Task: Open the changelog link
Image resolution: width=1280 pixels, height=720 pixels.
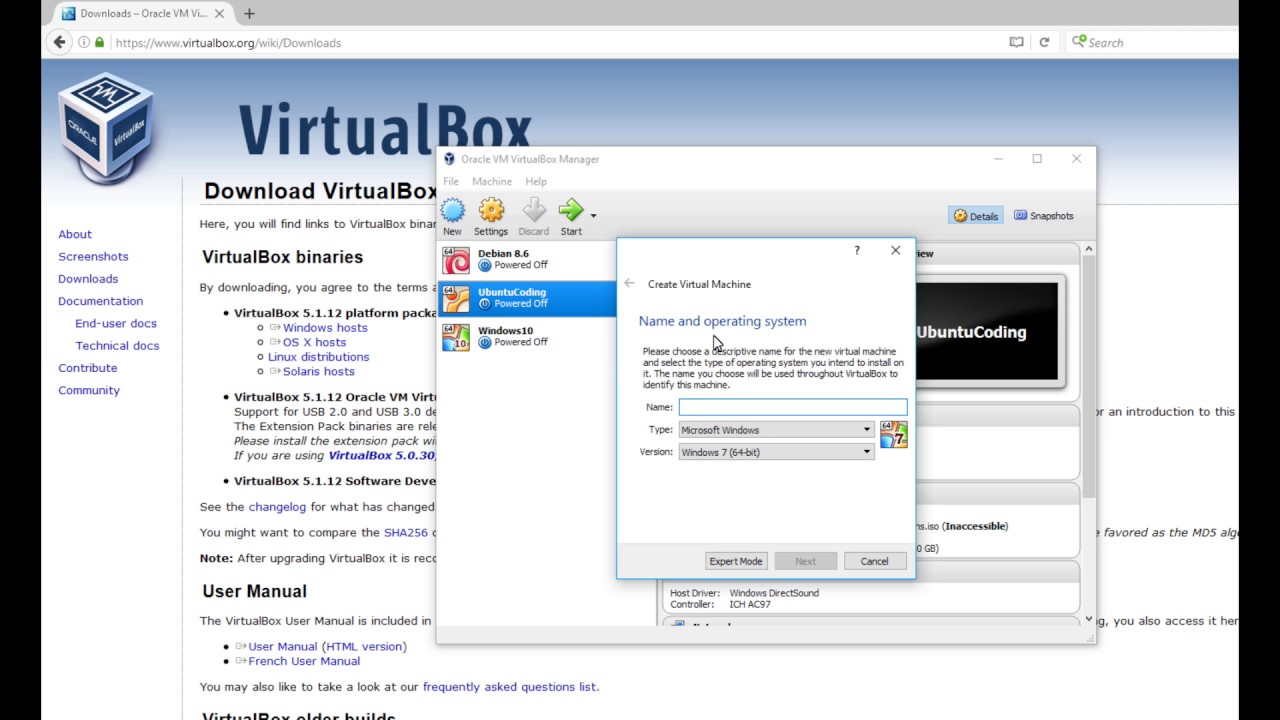Action: pyautogui.click(x=277, y=507)
